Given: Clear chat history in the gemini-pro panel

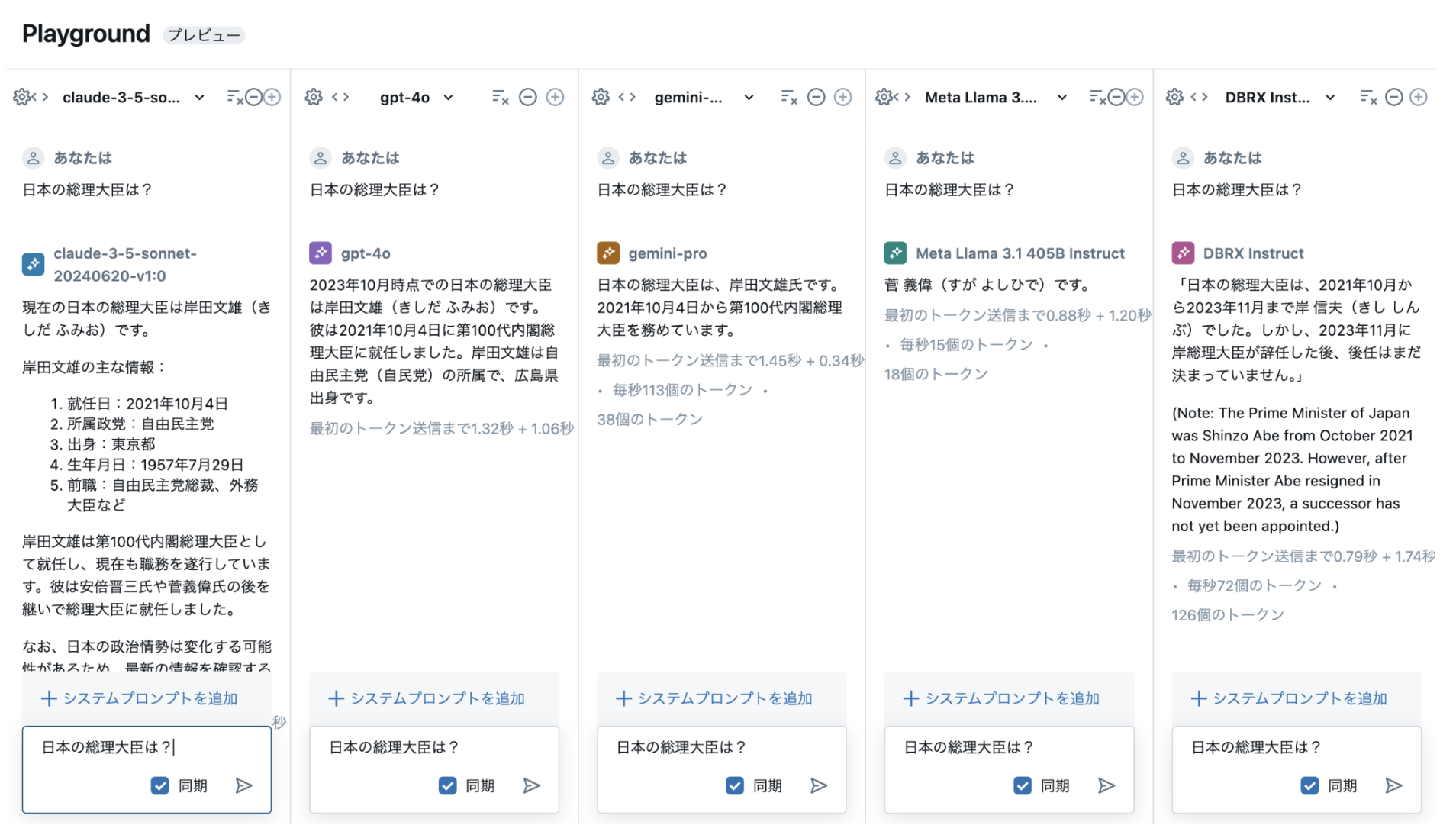Looking at the screenshot, I should pos(789,97).
